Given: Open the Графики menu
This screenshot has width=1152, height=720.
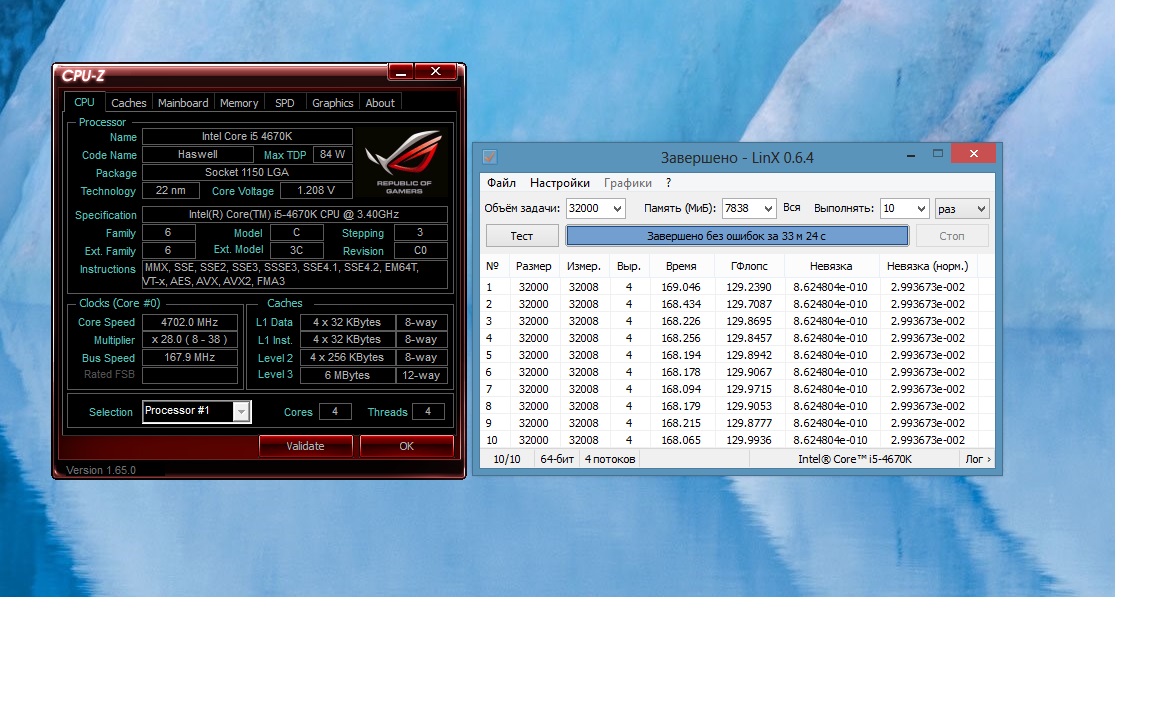Looking at the screenshot, I should coord(627,183).
